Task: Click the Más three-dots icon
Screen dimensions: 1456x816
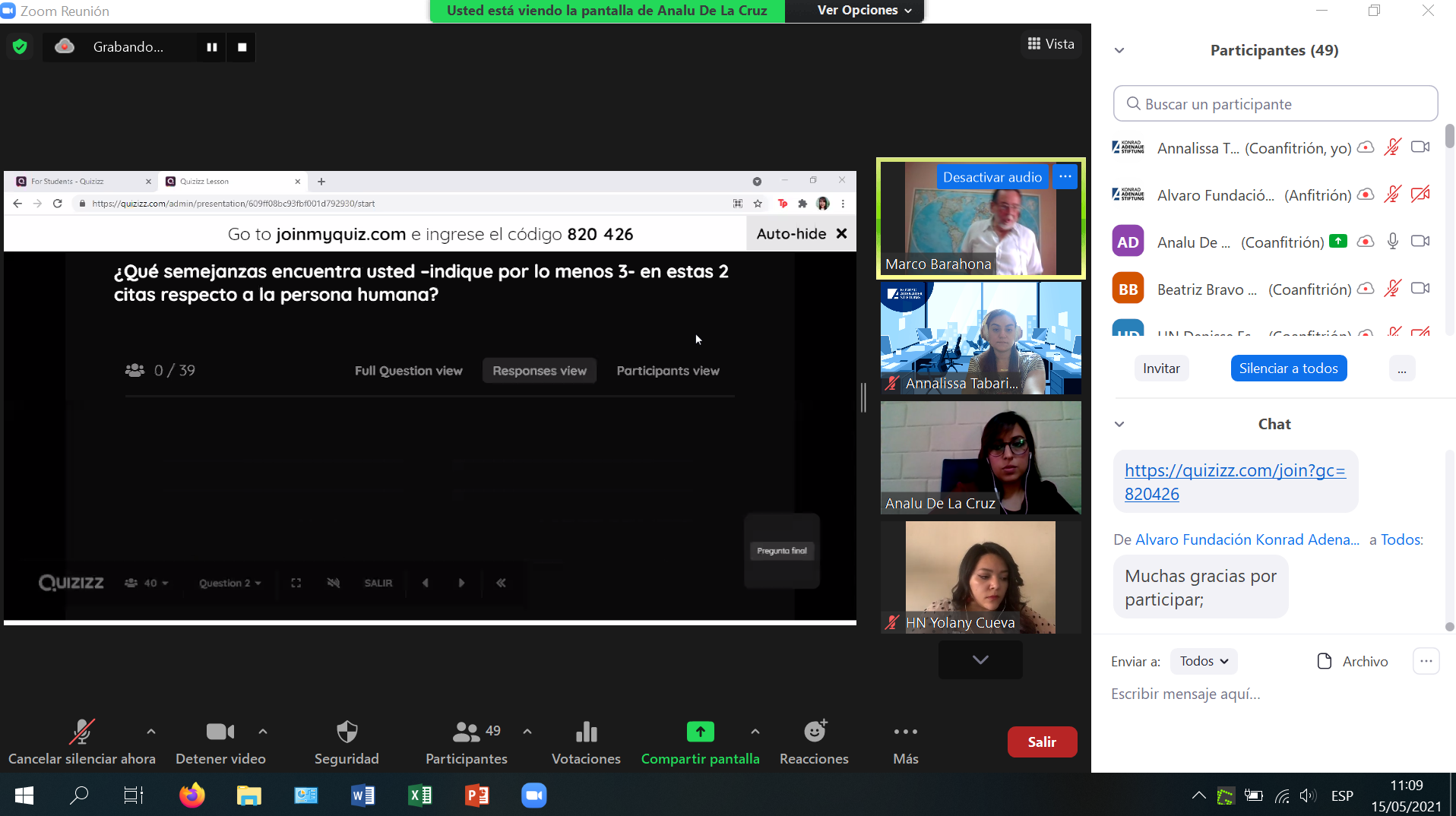Action: click(x=905, y=732)
